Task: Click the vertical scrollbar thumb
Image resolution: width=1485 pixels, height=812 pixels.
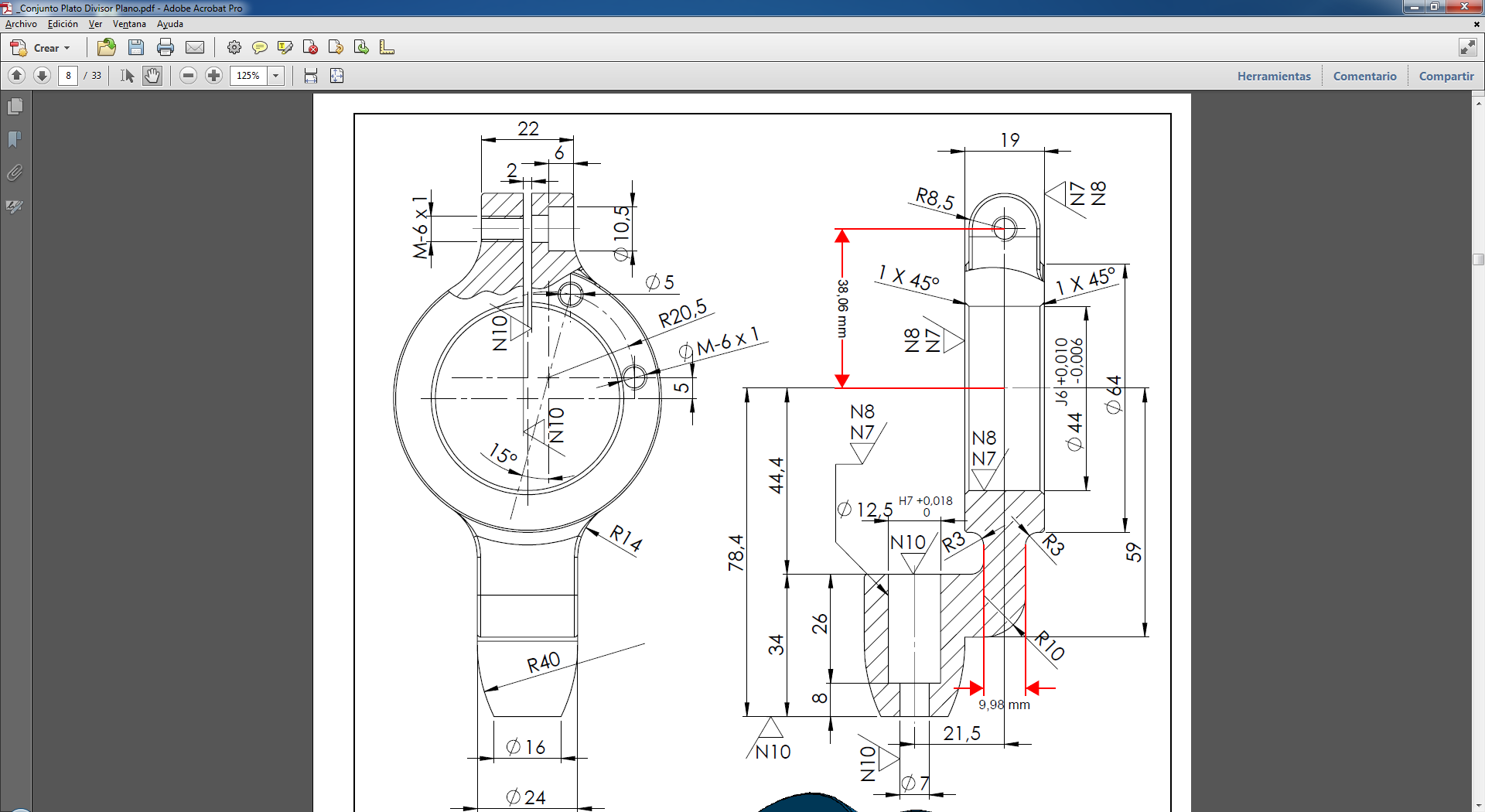Action: pyautogui.click(x=1478, y=259)
